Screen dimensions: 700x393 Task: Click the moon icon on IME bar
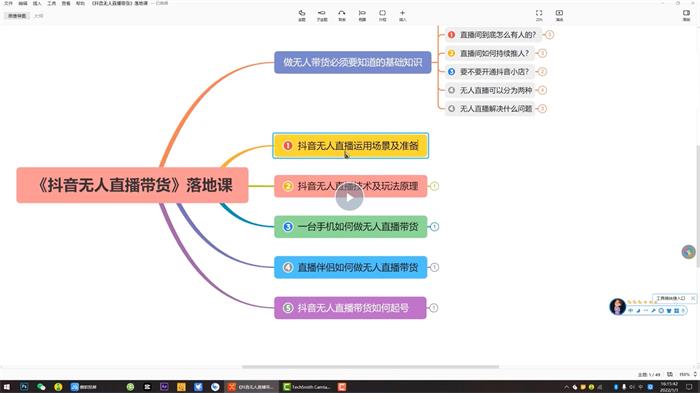pyautogui.click(x=638, y=310)
